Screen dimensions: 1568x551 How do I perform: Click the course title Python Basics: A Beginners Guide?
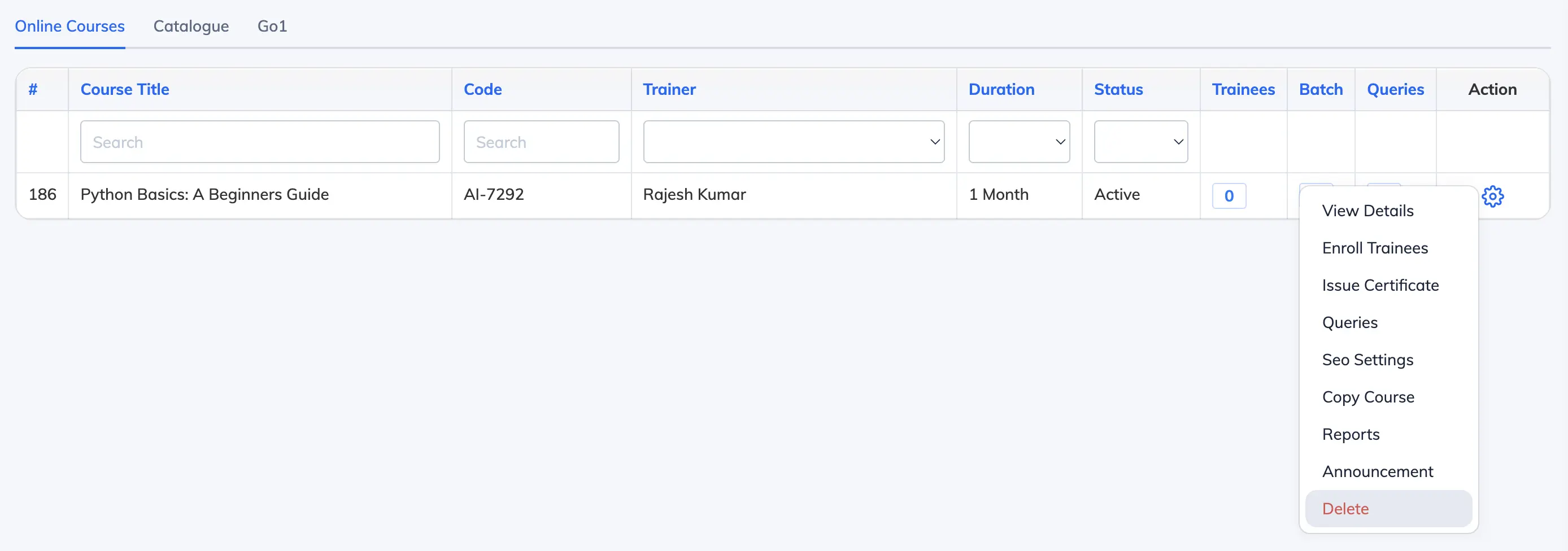(x=204, y=195)
